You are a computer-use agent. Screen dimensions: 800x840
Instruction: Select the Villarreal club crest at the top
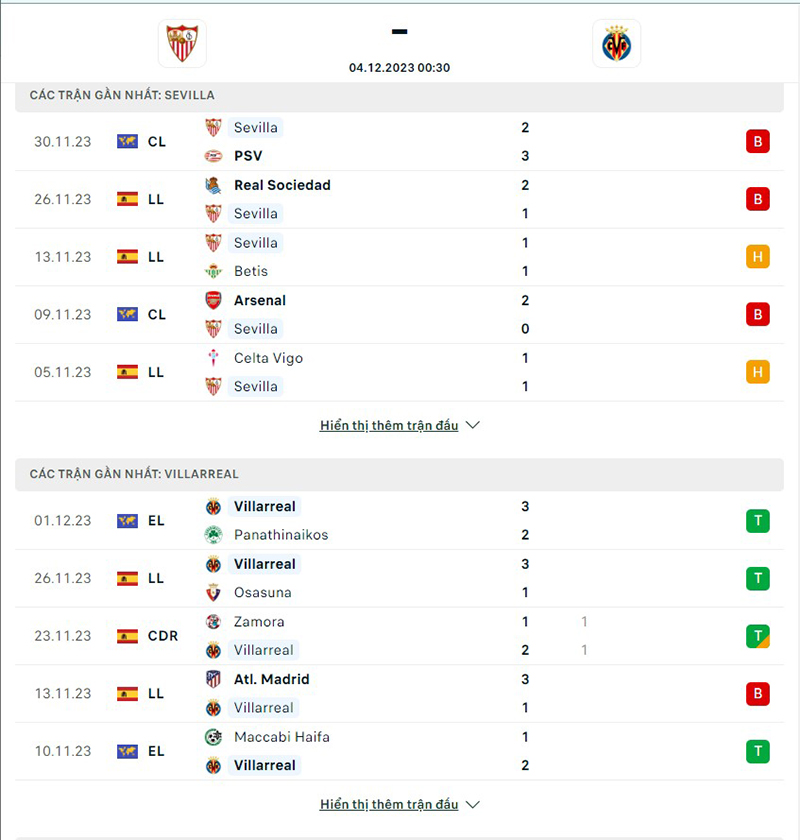click(x=616, y=44)
